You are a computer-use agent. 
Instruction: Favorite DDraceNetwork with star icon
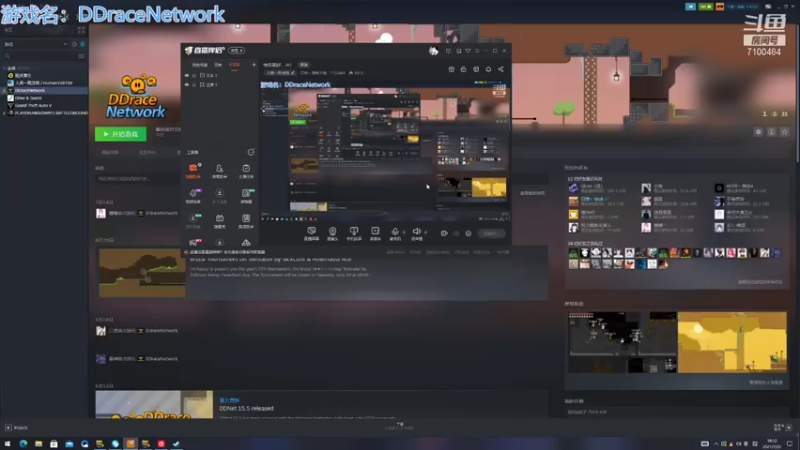[x=785, y=132]
